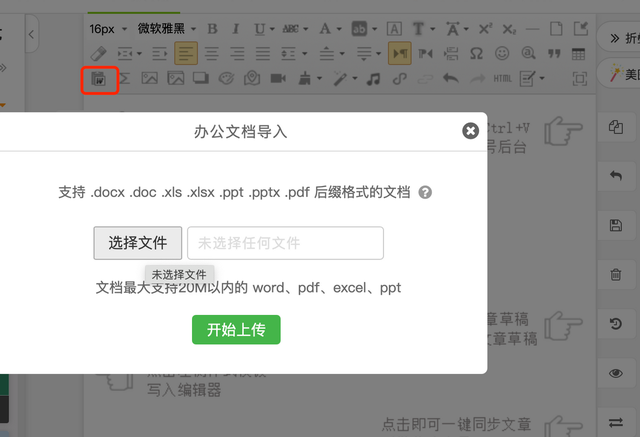The height and width of the screenshot is (437, 640).
Task: Apply strikethrough ABC formatting
Action: [x=291, y=29]
